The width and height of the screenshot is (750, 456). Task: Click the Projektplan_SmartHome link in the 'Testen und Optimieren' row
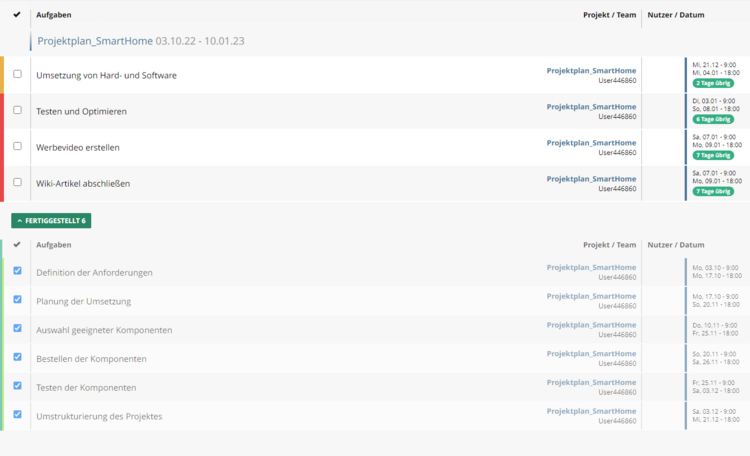(x=591, y=107)
